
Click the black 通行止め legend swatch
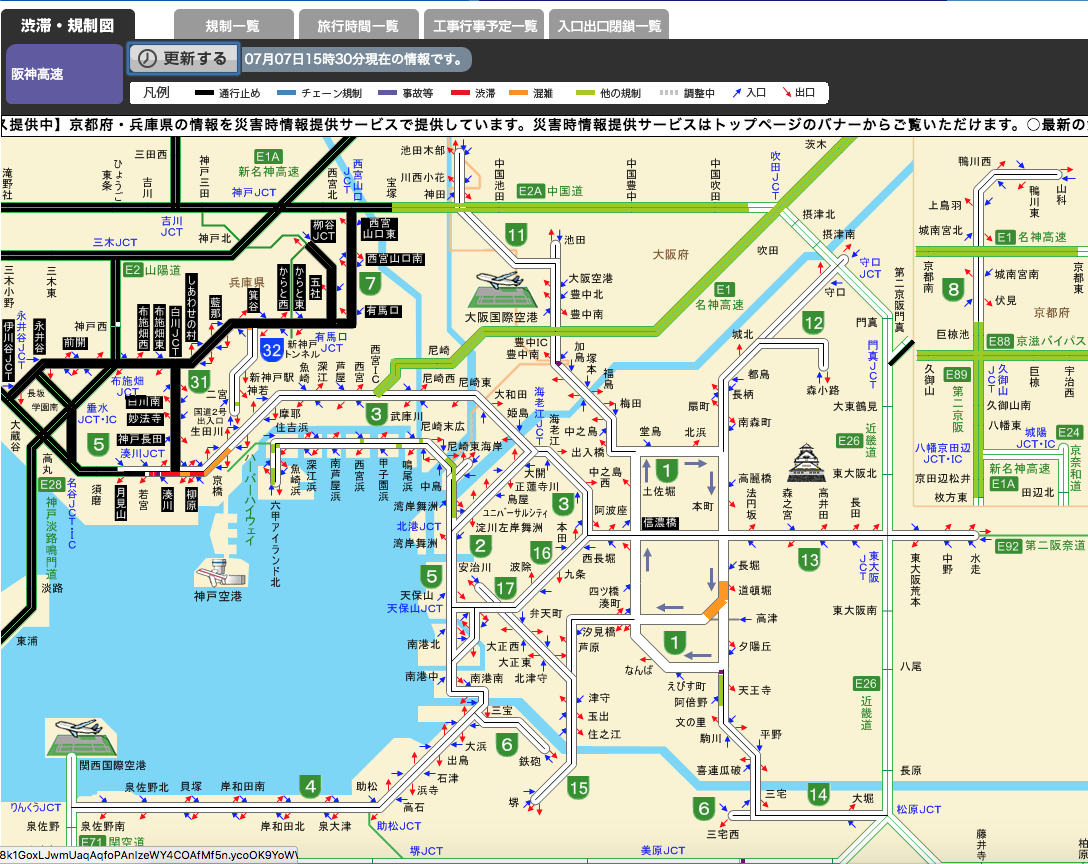click(x=217, y=93)
